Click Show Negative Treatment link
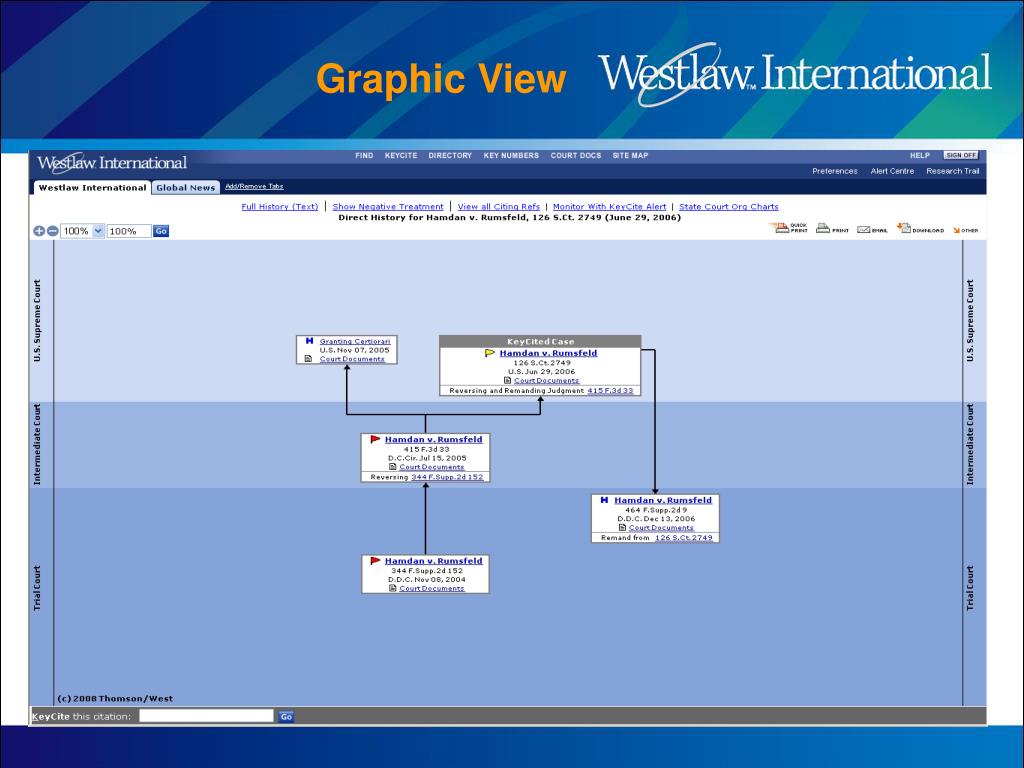This screenshot has height=768, width=1024. [x=388, y=206]
